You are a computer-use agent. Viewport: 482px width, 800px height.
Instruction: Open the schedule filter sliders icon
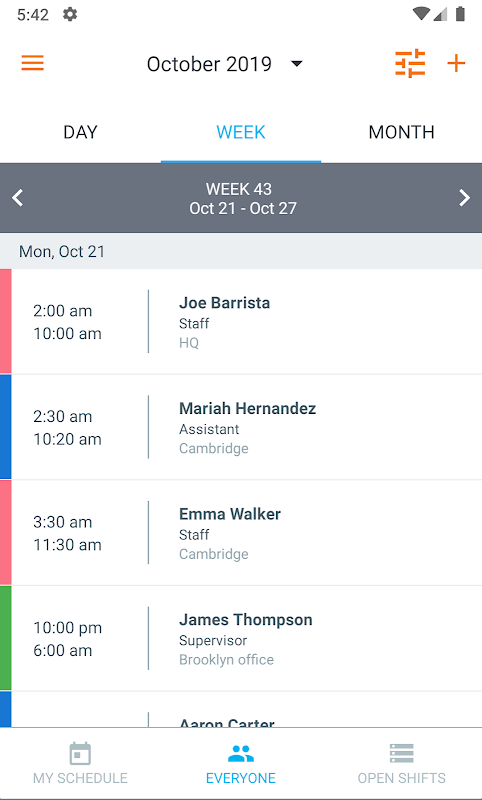(410, 63)
